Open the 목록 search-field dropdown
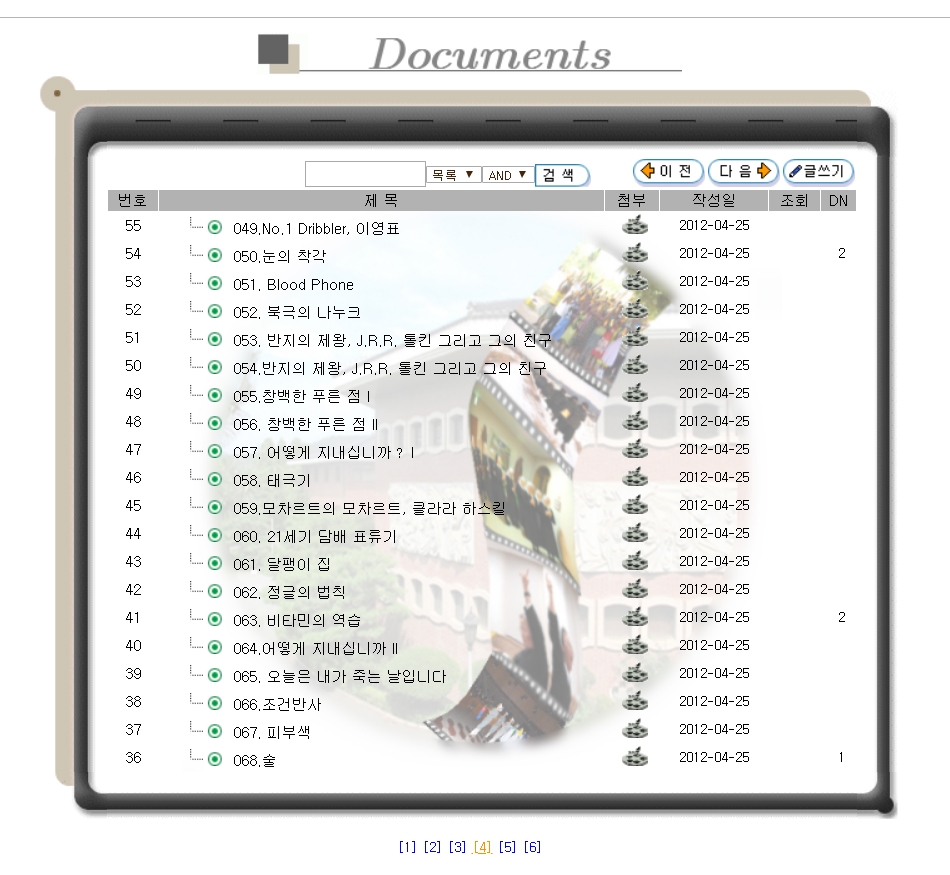Screen dimensions: 950x875 tap(454, 175)
